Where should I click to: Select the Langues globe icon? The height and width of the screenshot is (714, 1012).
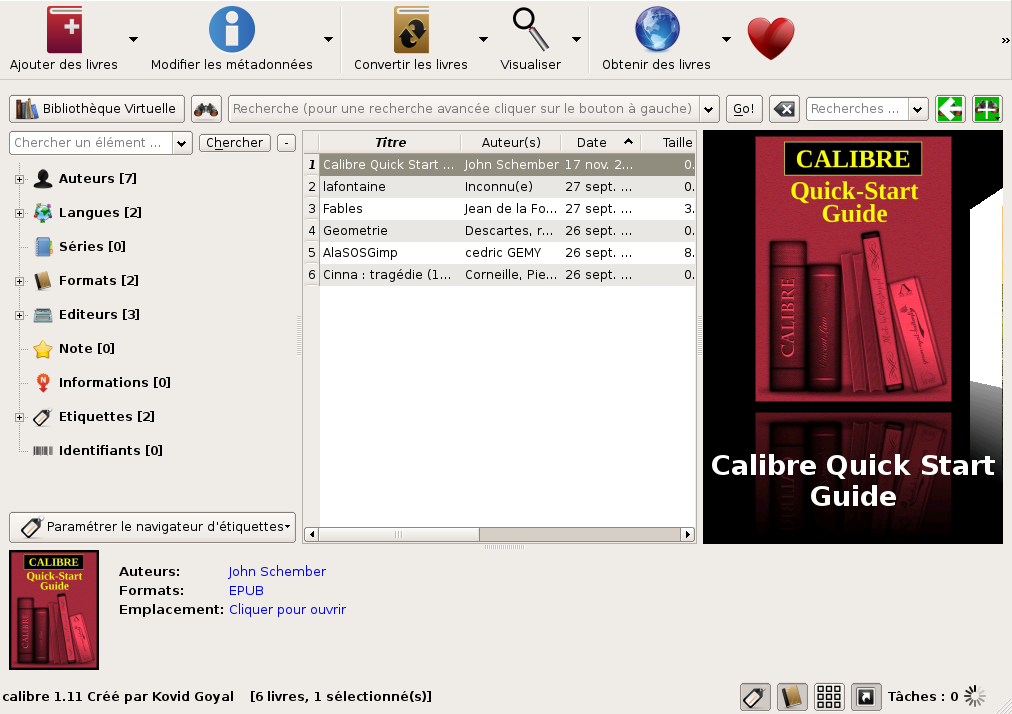(x=43, y=212)
